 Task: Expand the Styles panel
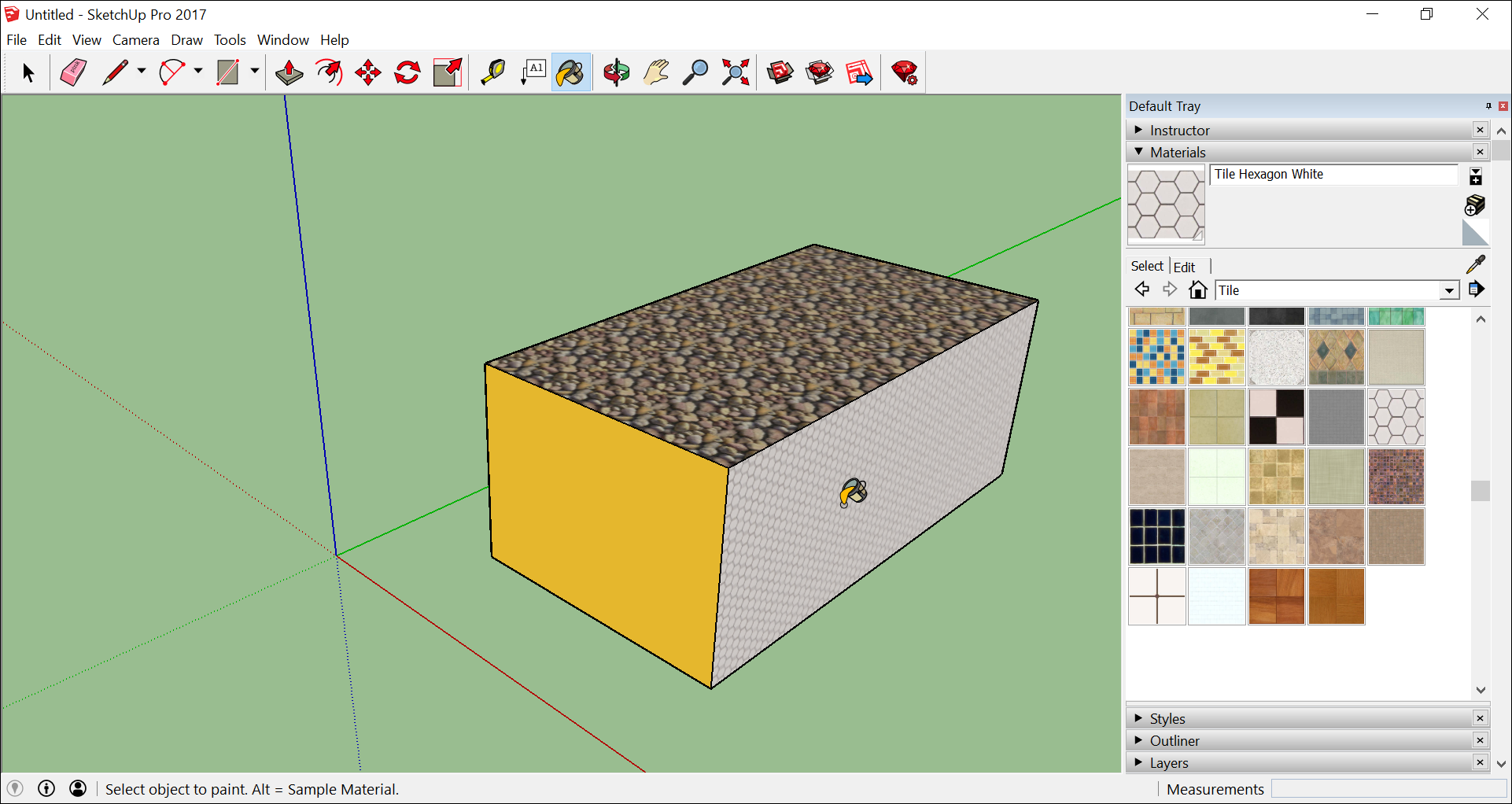(1167, 718)
